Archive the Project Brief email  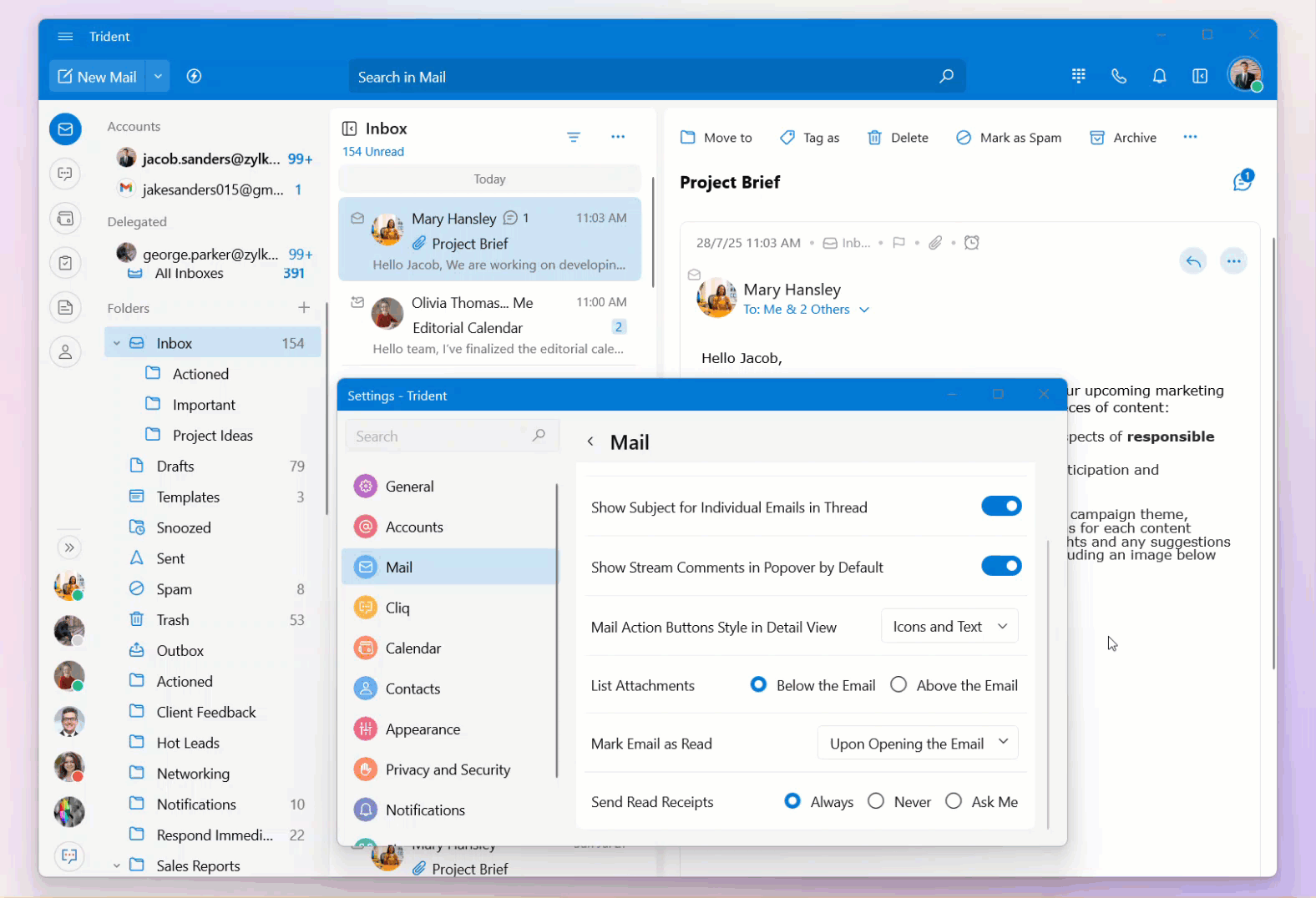(x=1123, y=138)
